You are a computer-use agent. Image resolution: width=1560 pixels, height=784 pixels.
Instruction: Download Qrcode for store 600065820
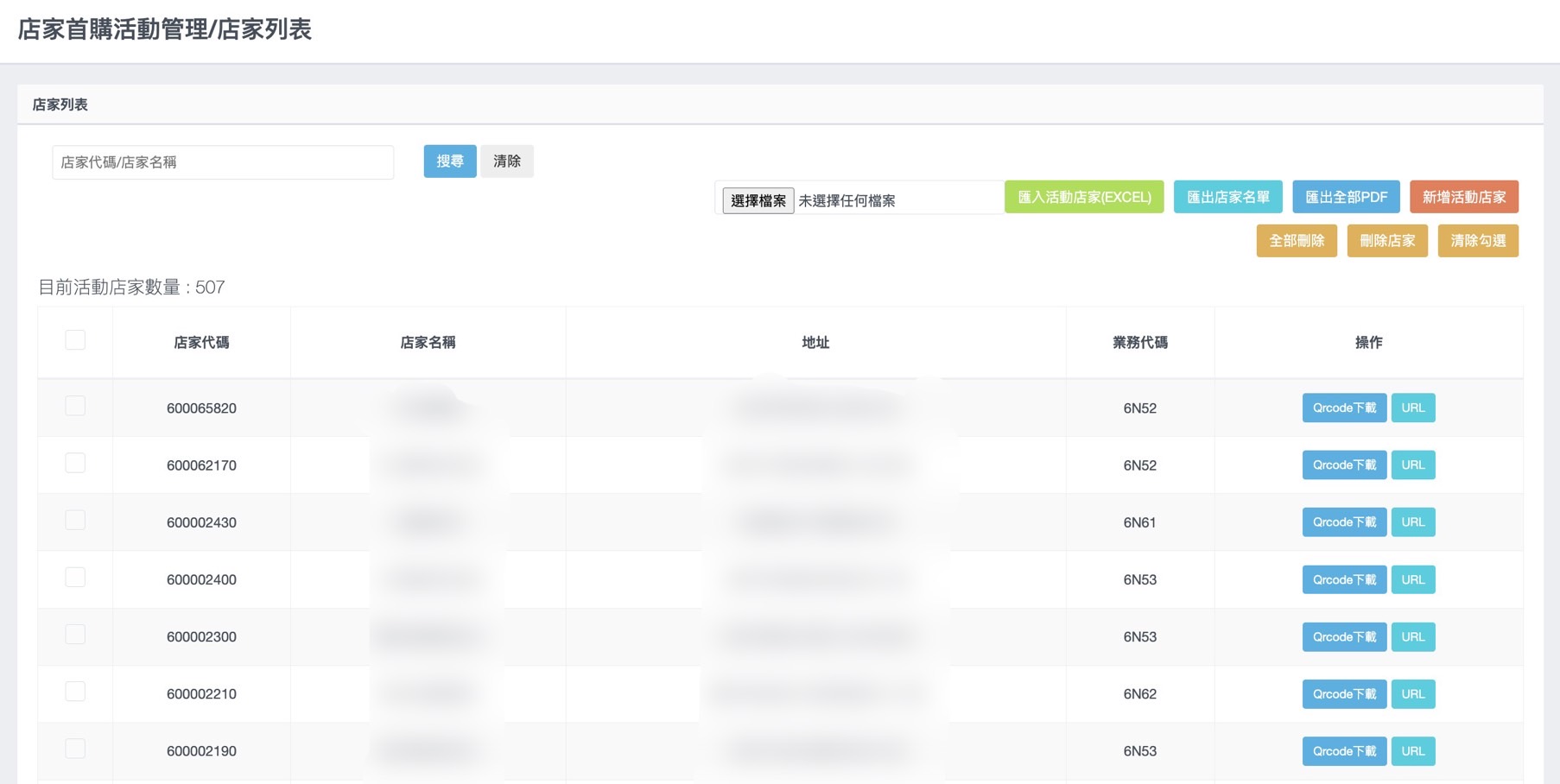coord(1343,408)
